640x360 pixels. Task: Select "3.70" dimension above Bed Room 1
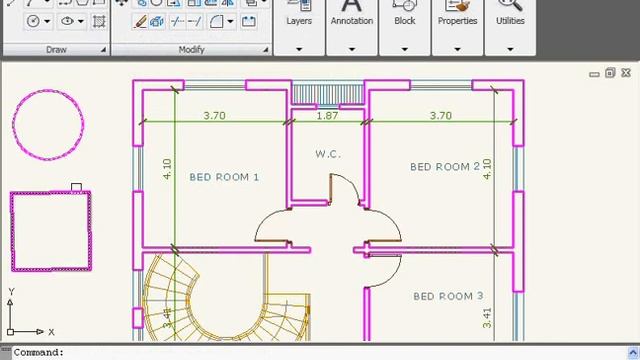click(x=214, y=116)
